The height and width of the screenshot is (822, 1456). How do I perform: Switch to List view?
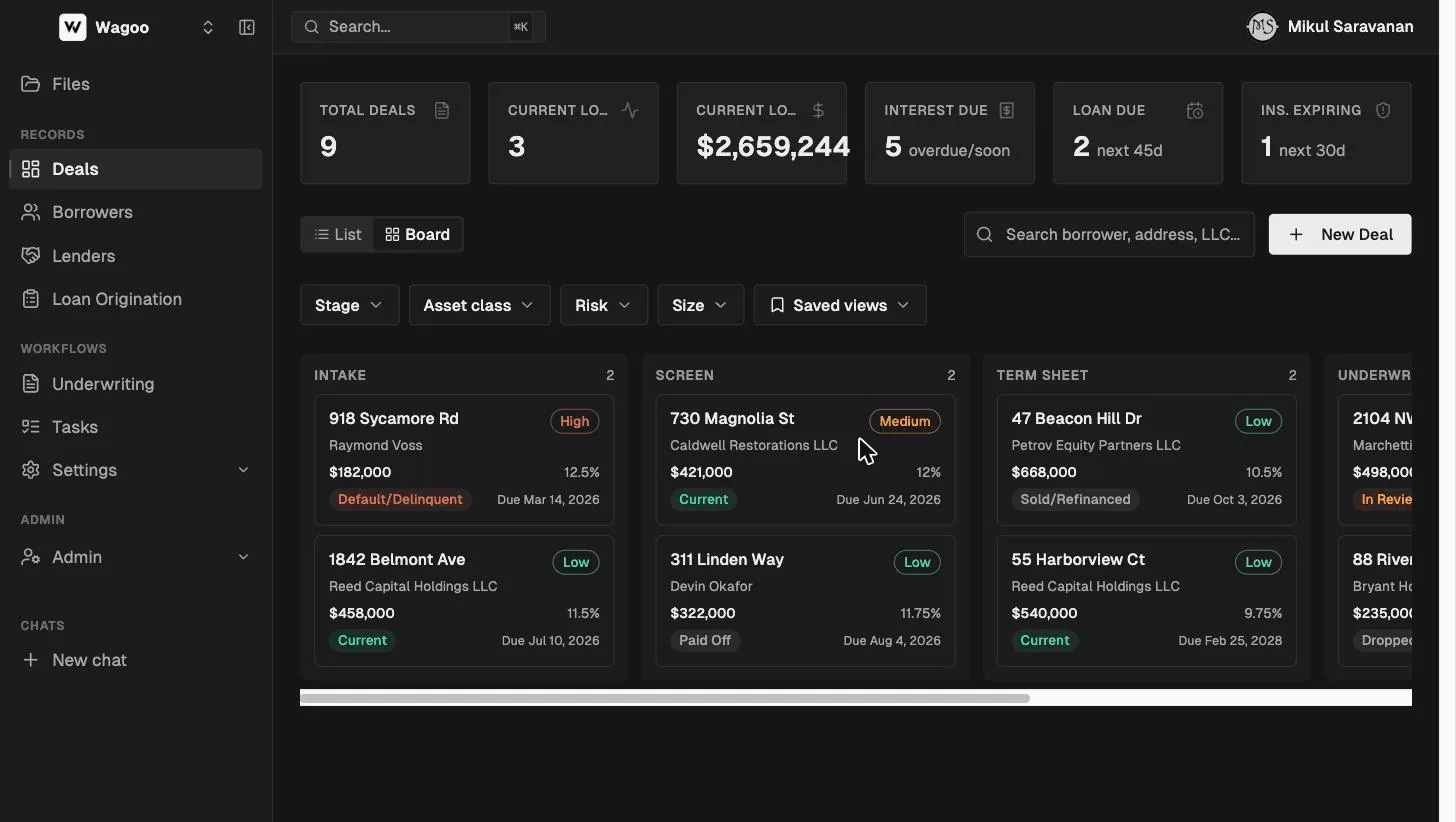click(x=338, y=234)
